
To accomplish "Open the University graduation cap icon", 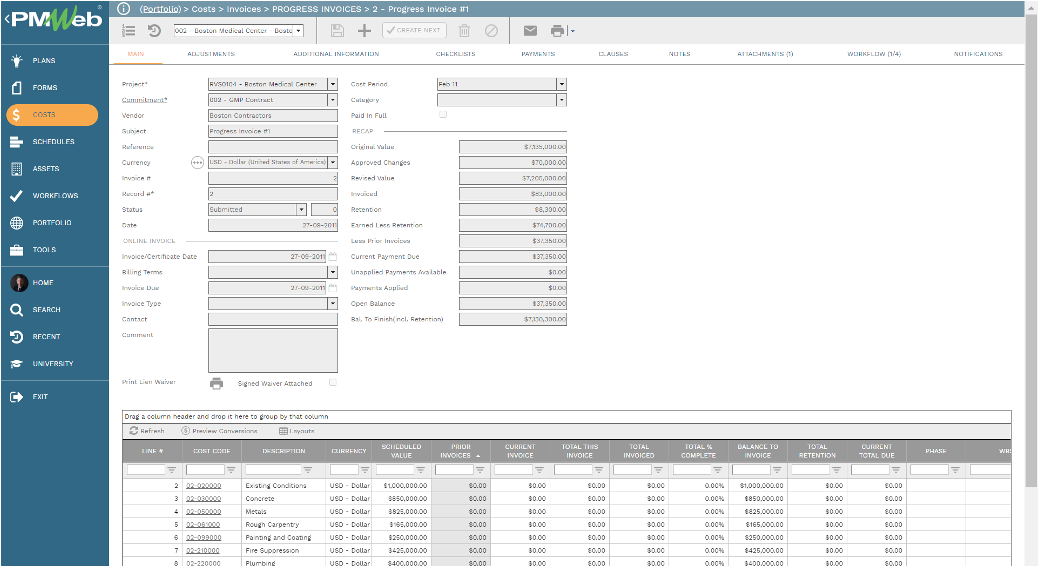I will coord(17,364).
